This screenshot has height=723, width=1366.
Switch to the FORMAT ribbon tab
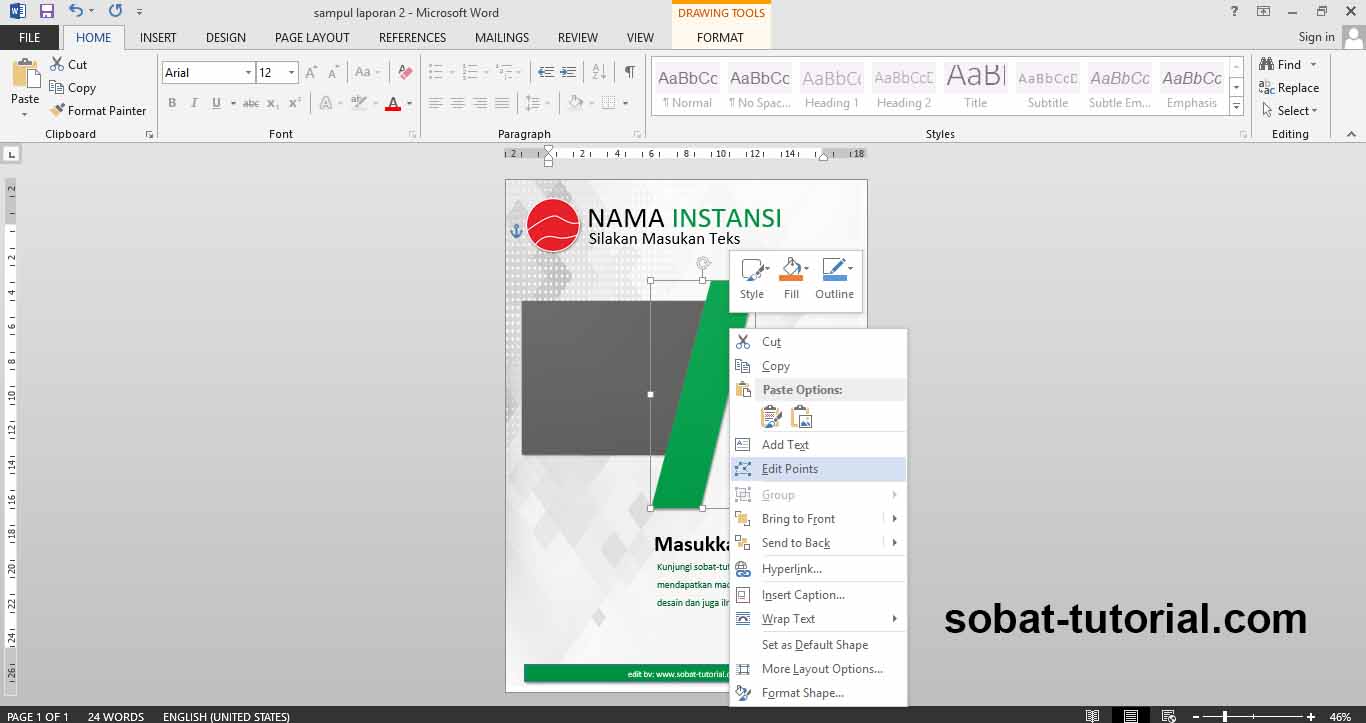pyautogui.click(x=719, y=37)
